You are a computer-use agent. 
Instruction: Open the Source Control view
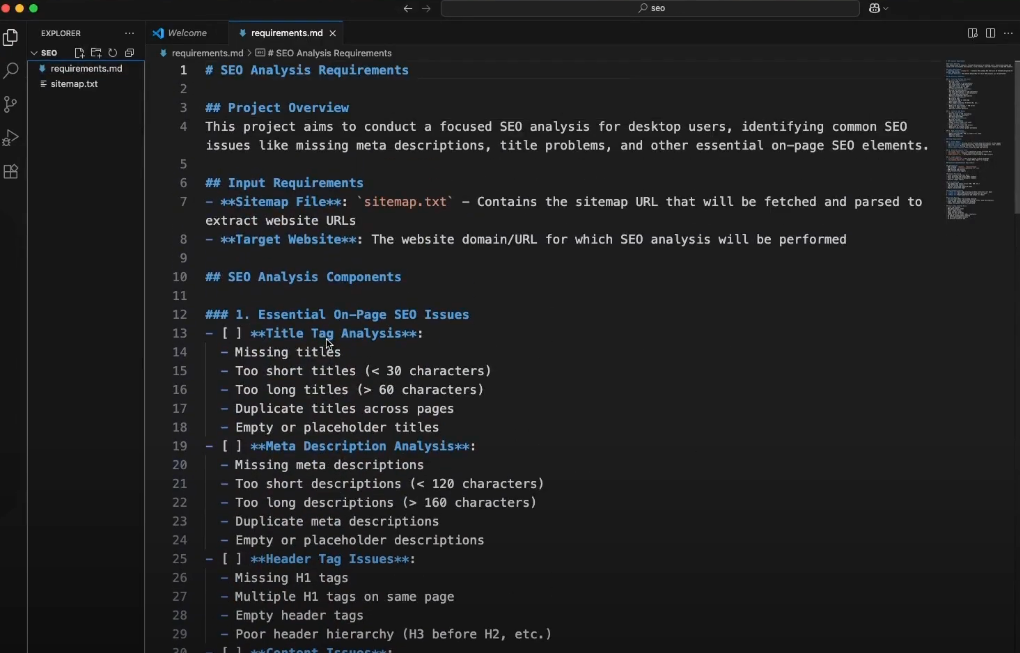11,104
